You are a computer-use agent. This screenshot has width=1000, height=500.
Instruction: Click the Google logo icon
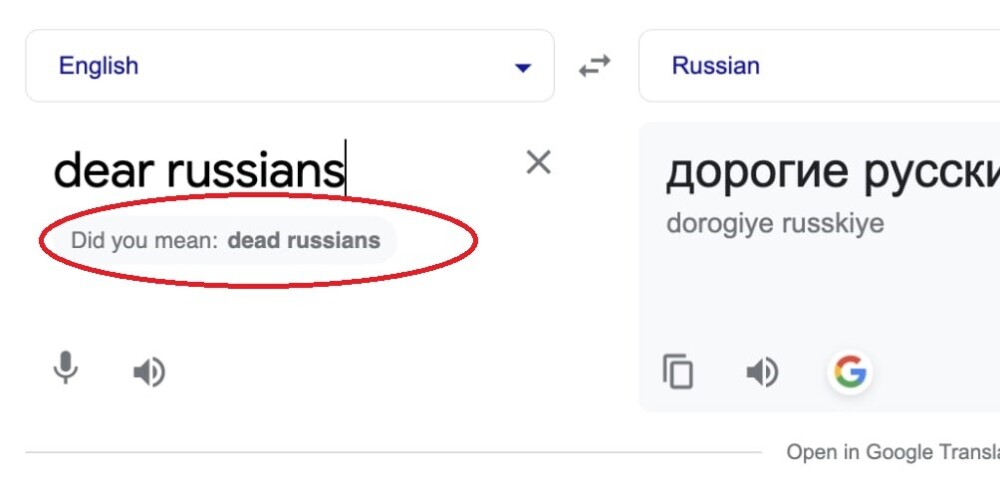850,372
